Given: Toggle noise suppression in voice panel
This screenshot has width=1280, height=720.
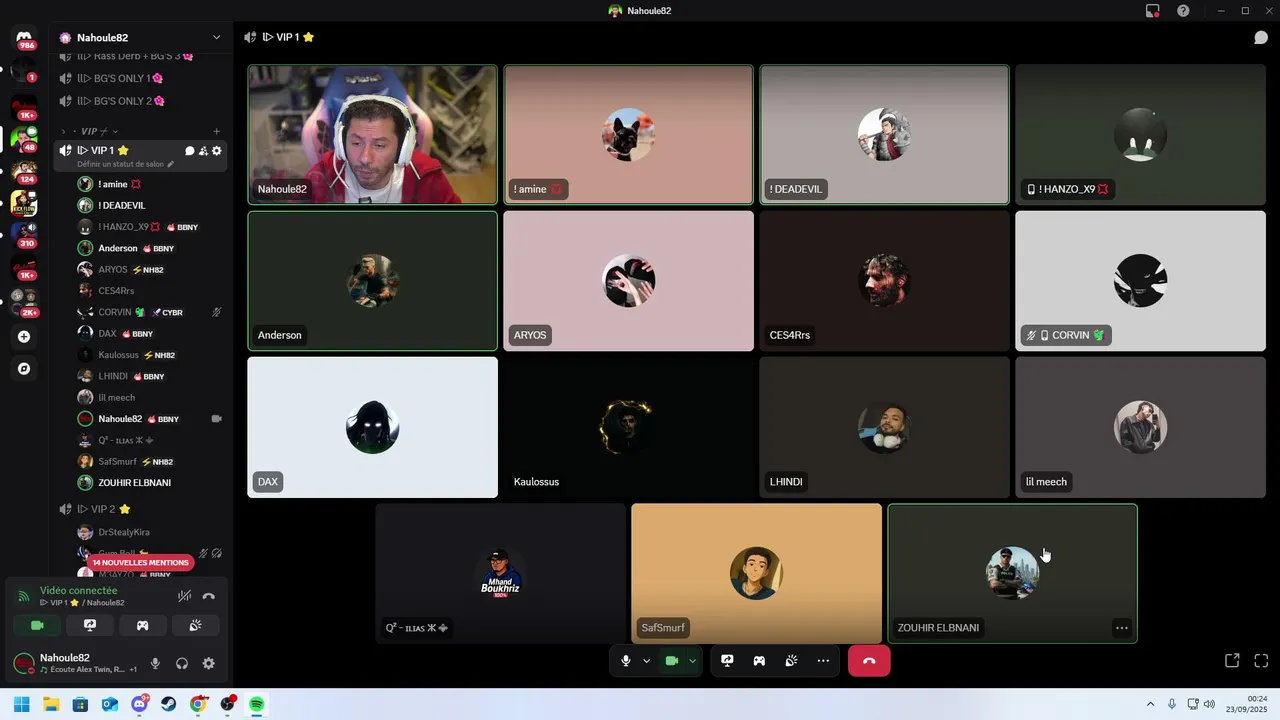Looking at the screenshot, I should 184,596.
